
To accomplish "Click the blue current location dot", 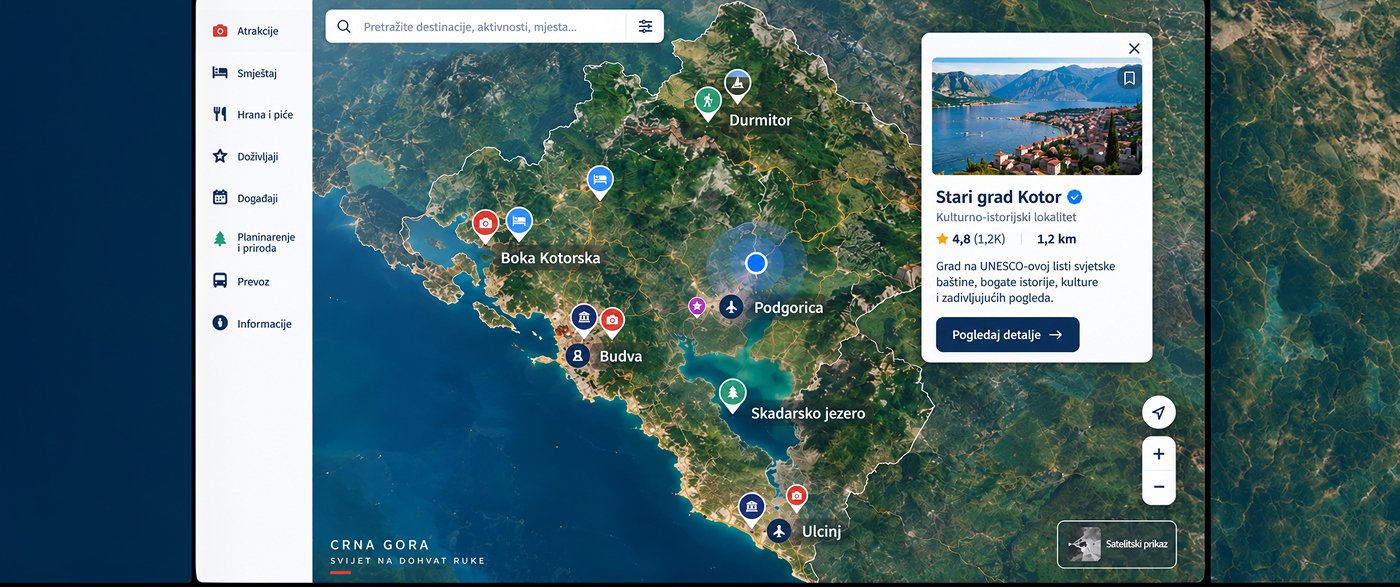I will click(756, 263).
